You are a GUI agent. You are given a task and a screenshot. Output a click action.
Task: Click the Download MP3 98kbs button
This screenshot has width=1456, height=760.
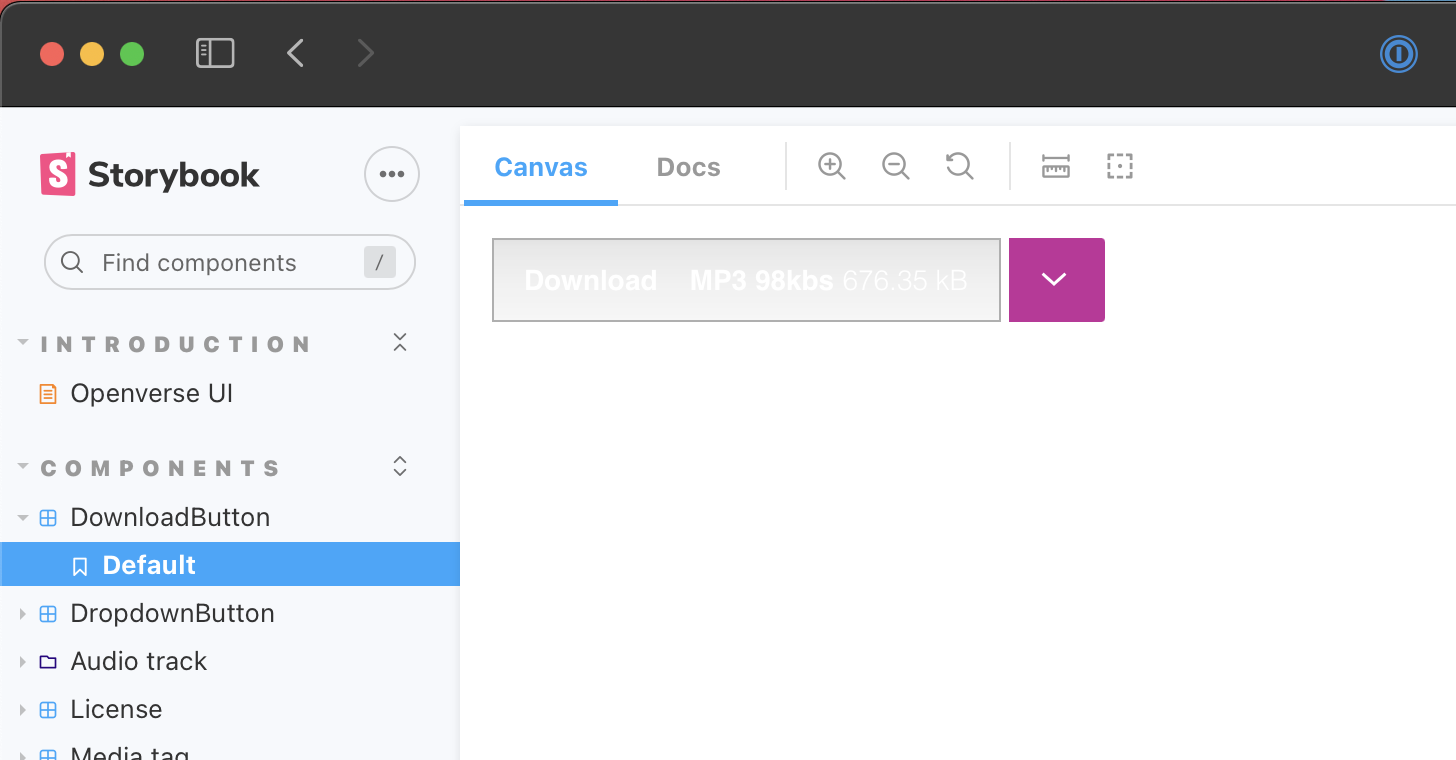click(746, 280)
